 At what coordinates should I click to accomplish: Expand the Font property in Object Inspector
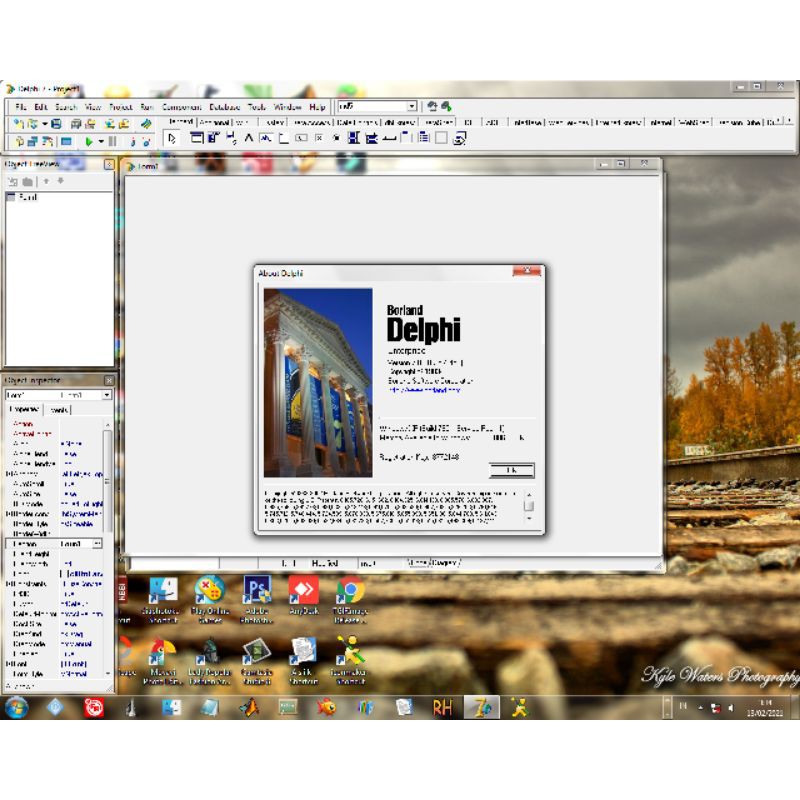coord(9,662)
